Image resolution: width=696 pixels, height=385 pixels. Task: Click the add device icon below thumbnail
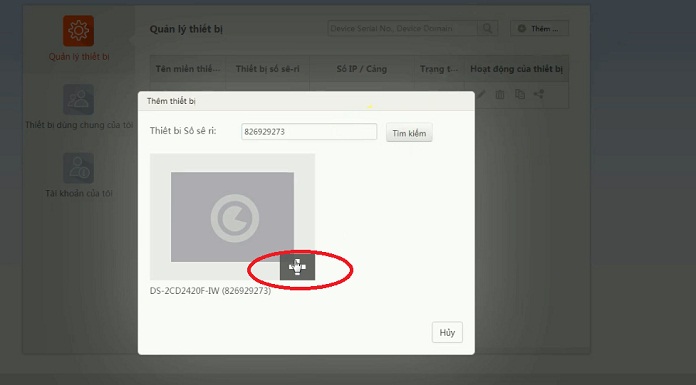coord(297,266)
